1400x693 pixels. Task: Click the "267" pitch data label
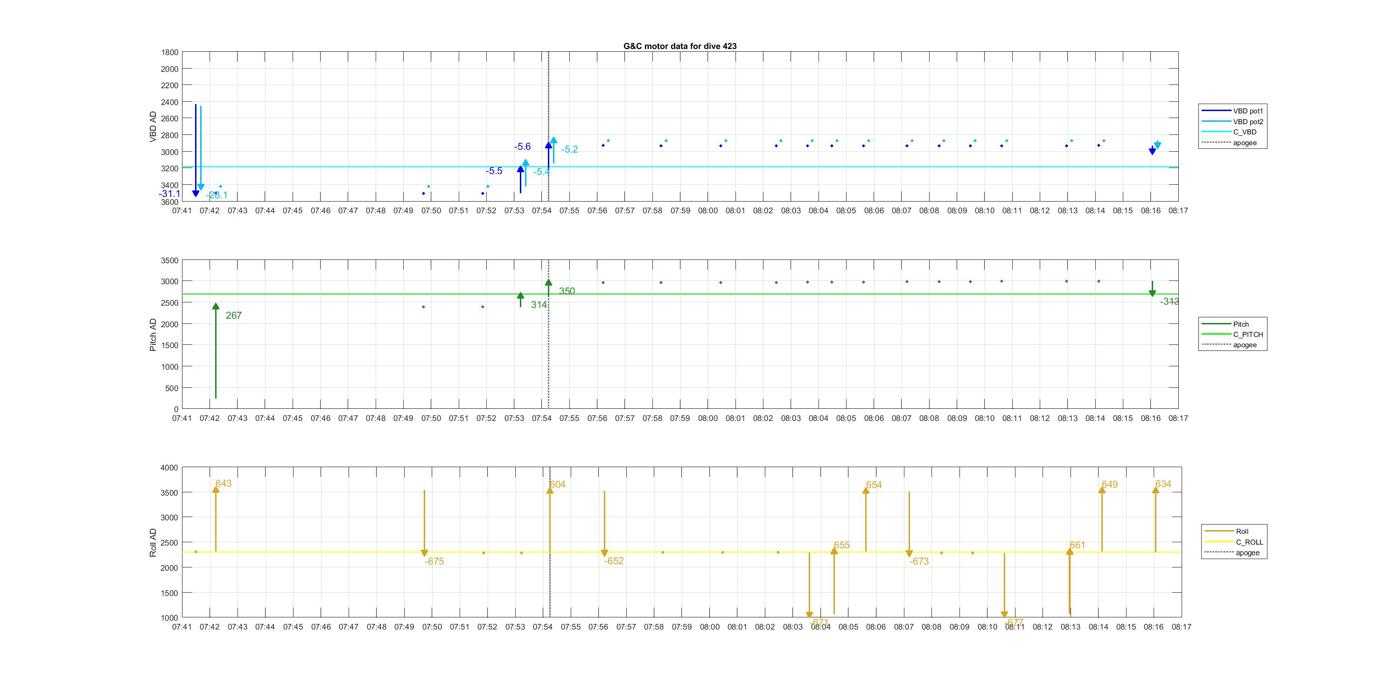pyautogui.click(x=233, y=316)
